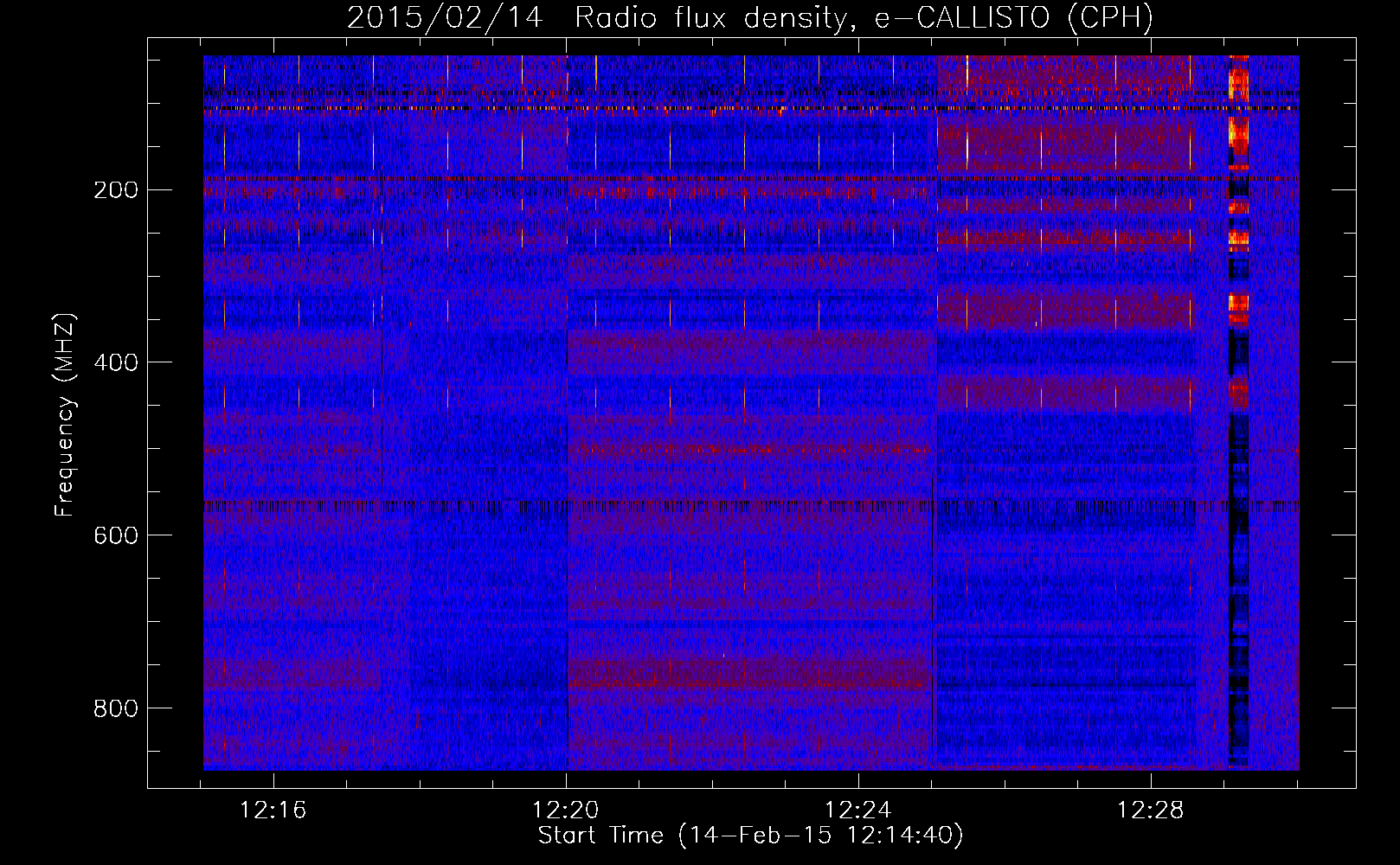Select the 12:24 time tick label
Screen dimensions: 1400x865
pyautogui.click(x=858, y=811)
